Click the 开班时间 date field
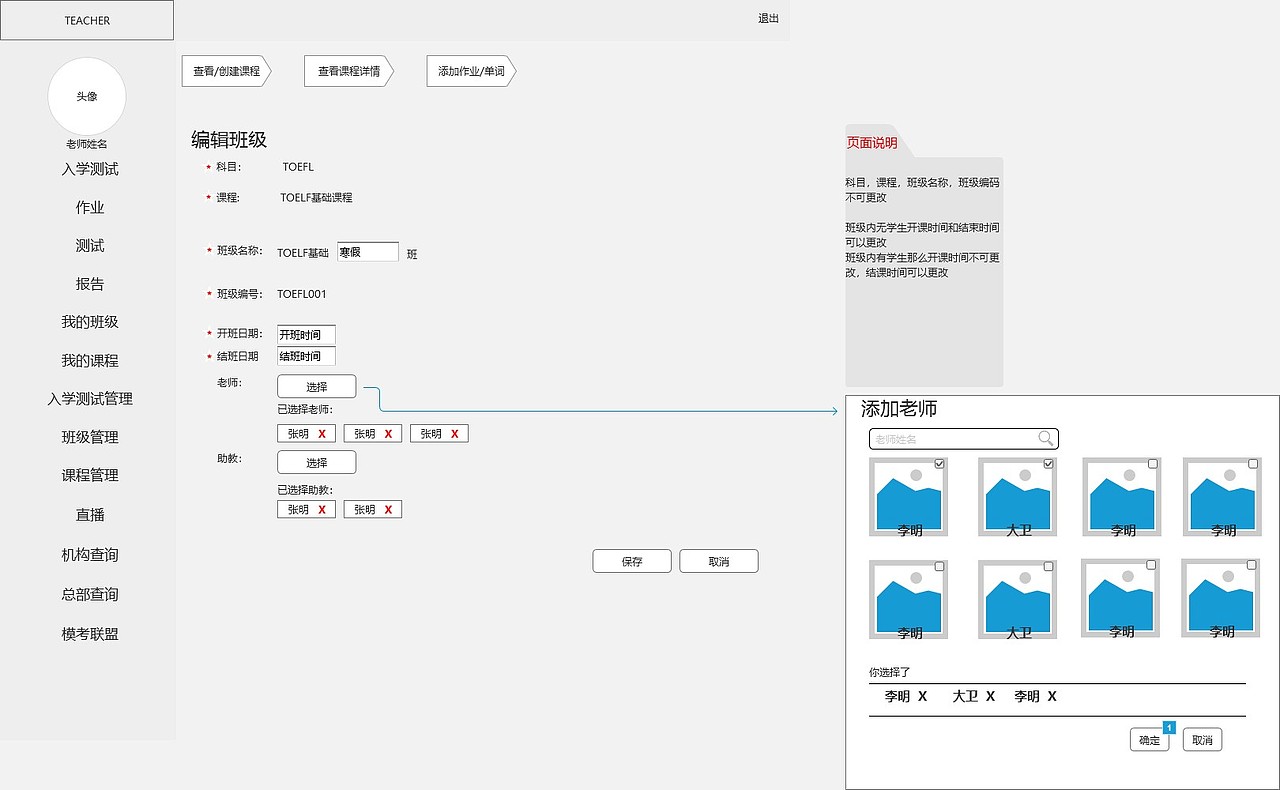 point(306,335)
